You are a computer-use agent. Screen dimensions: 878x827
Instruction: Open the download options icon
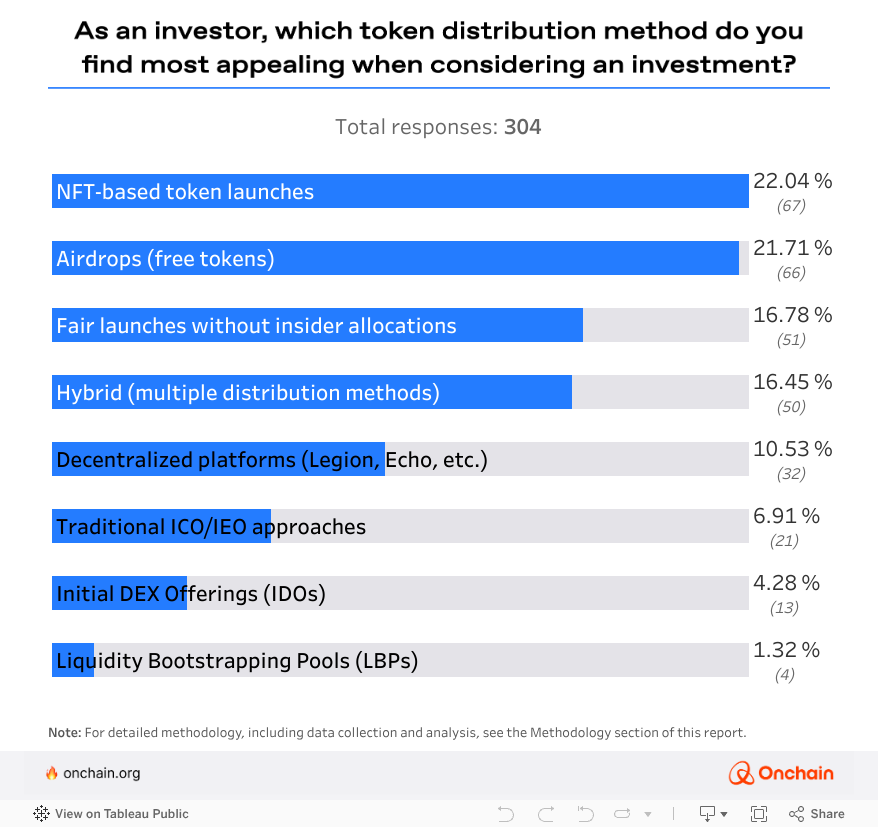(713, 814)
